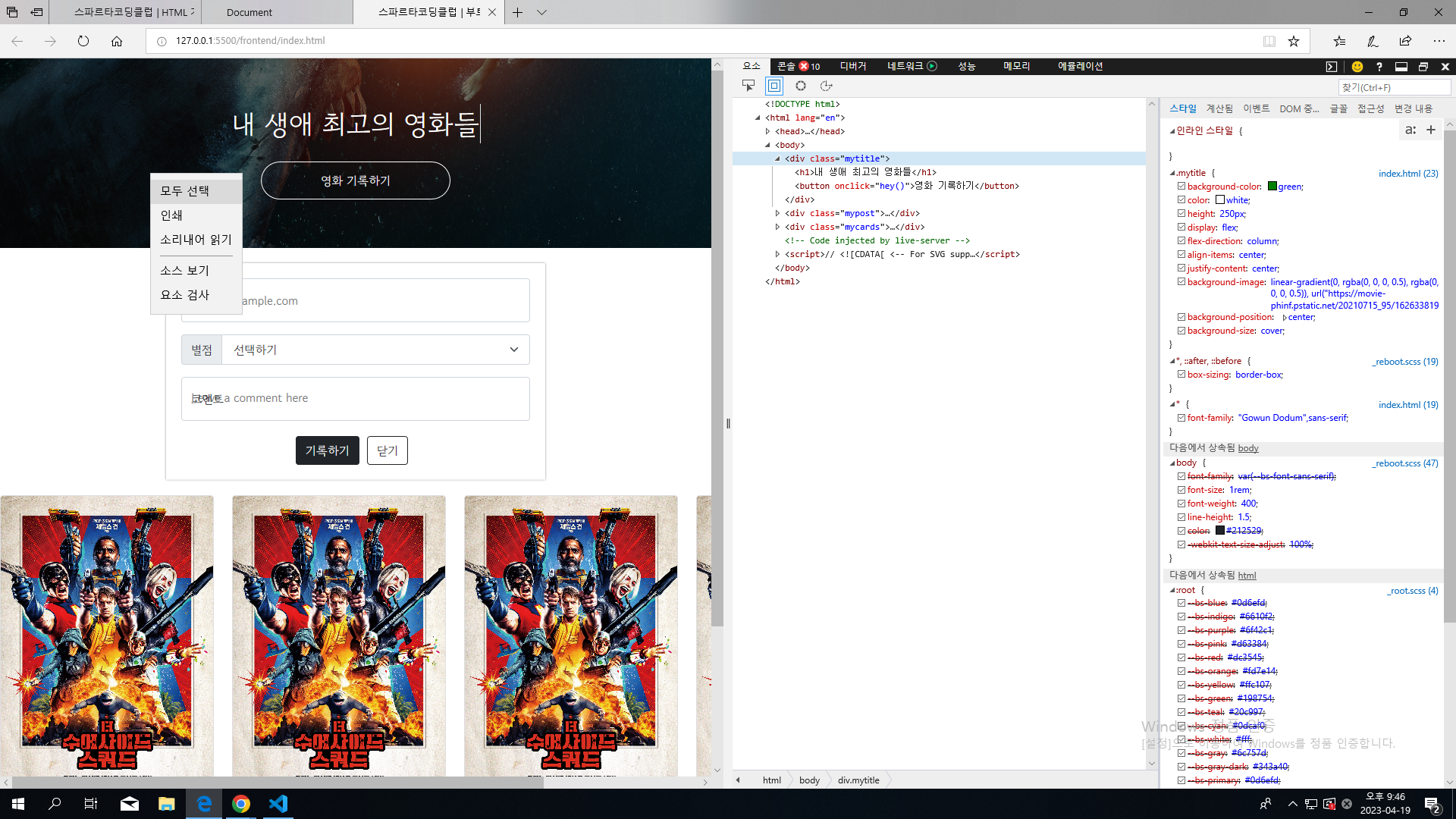1456x819 pixels.
Task: Toggle display: flex property checkbox
Action: point(1181,227)
